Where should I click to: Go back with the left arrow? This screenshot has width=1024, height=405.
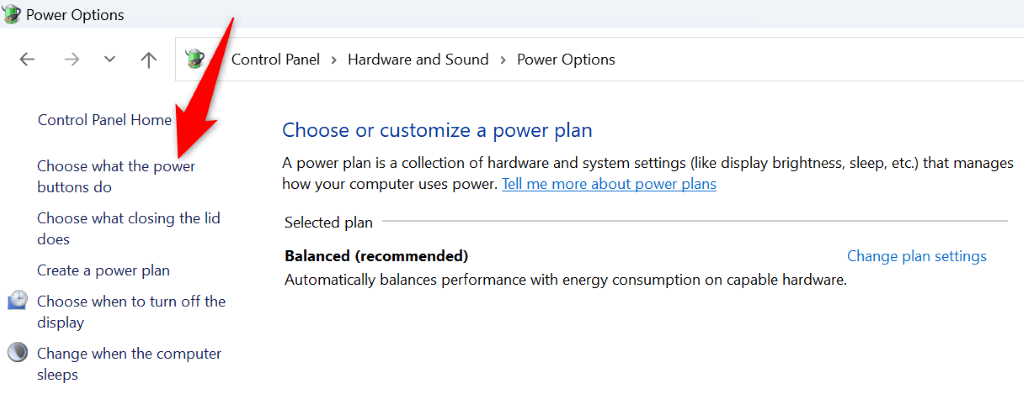(28, 60)
